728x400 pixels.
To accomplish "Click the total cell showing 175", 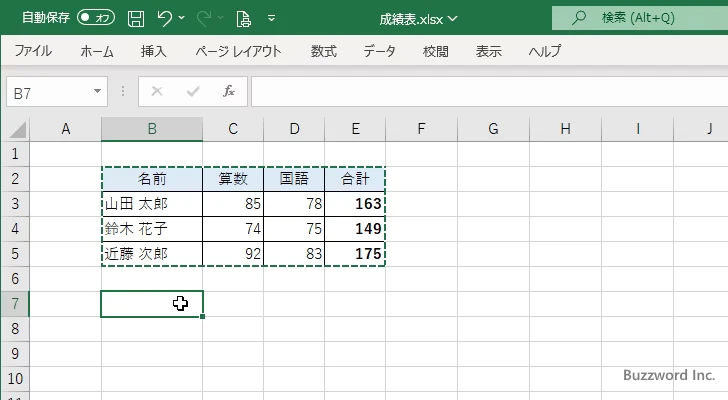I will pos(355,254).
